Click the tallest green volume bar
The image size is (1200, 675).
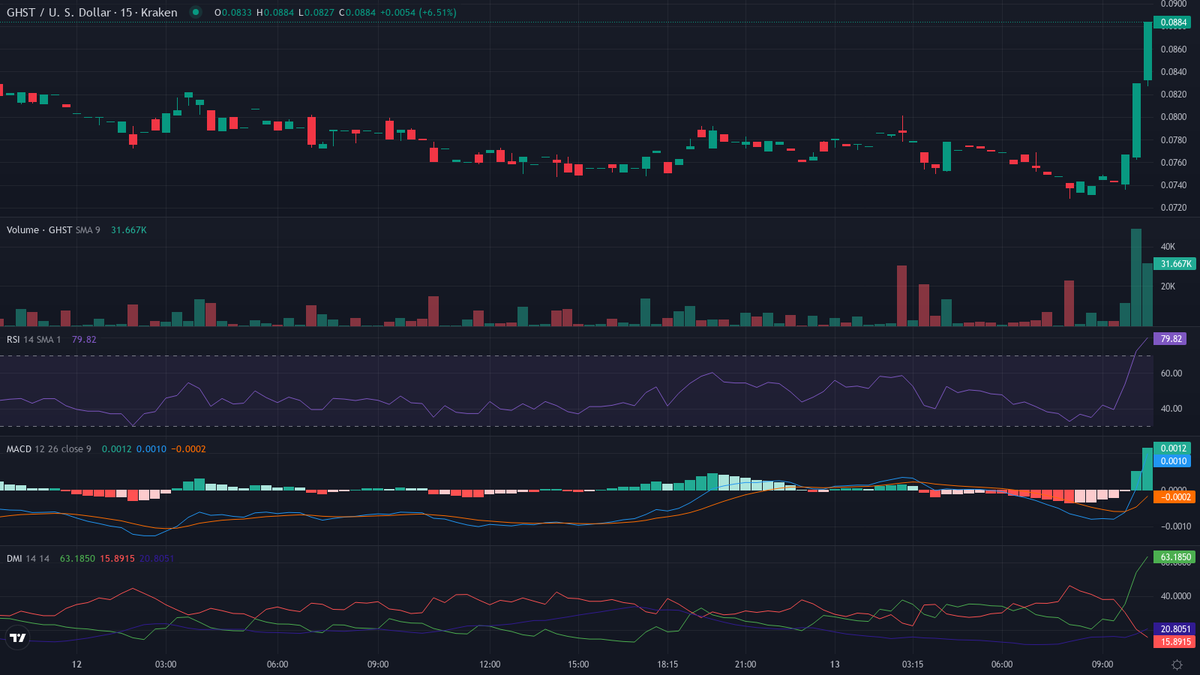pos(1136,278)
